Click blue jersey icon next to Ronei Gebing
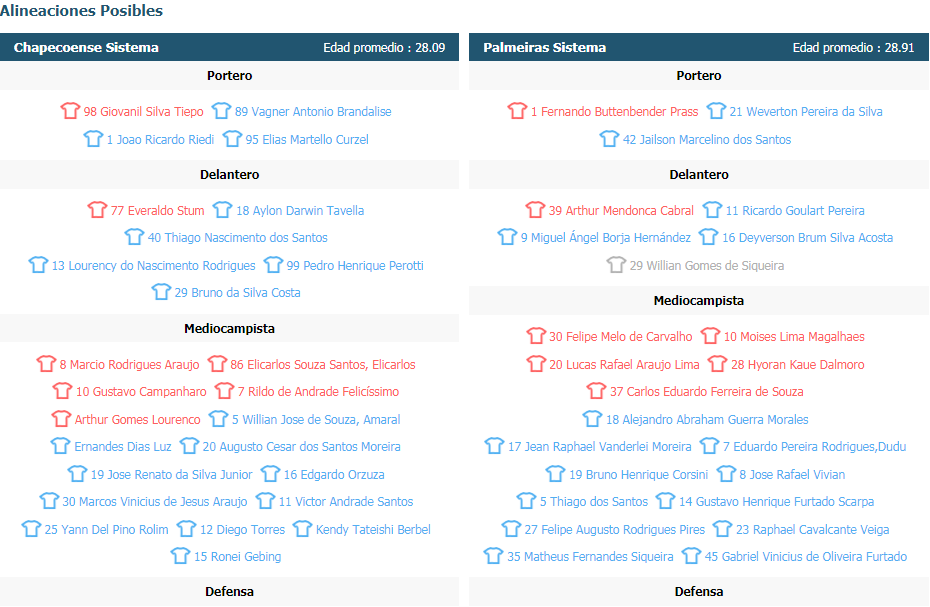930x607 pixels. click(x=180, y=556)
